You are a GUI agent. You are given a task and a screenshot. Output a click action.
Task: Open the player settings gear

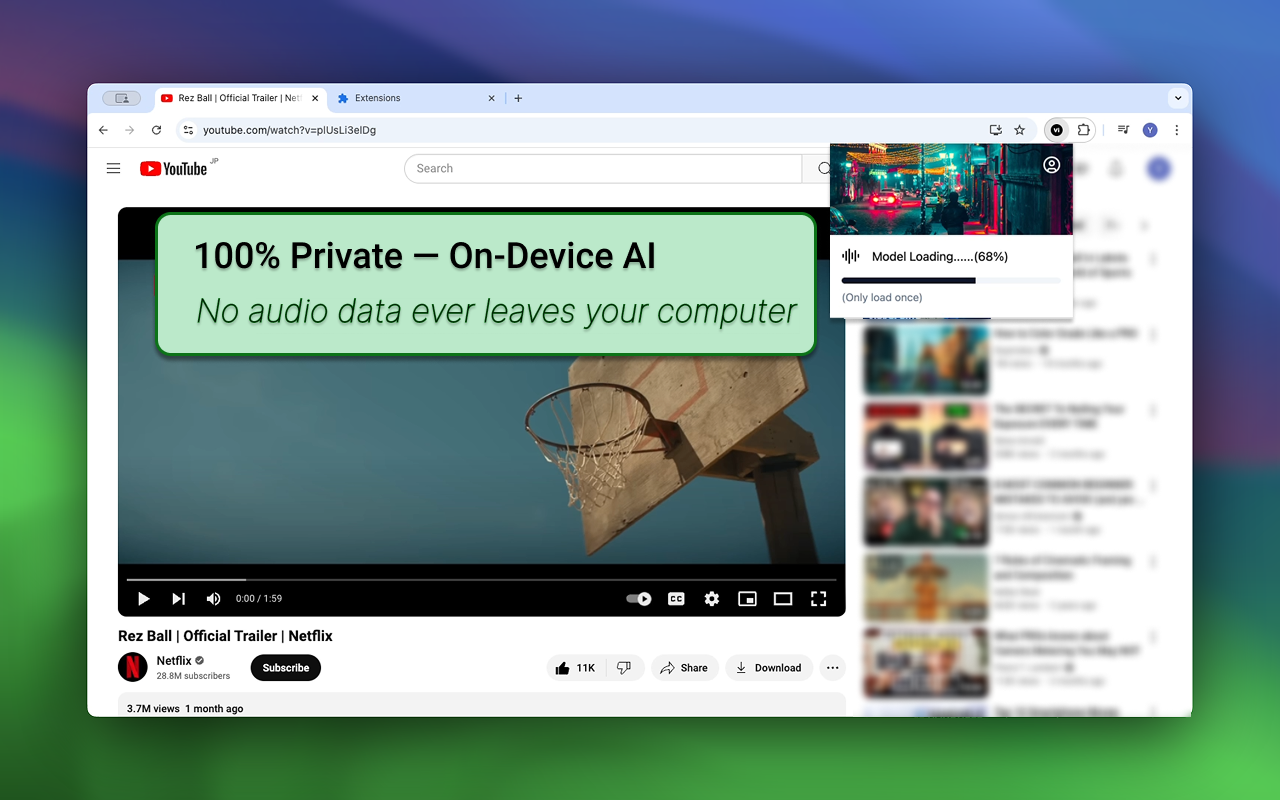711,599
